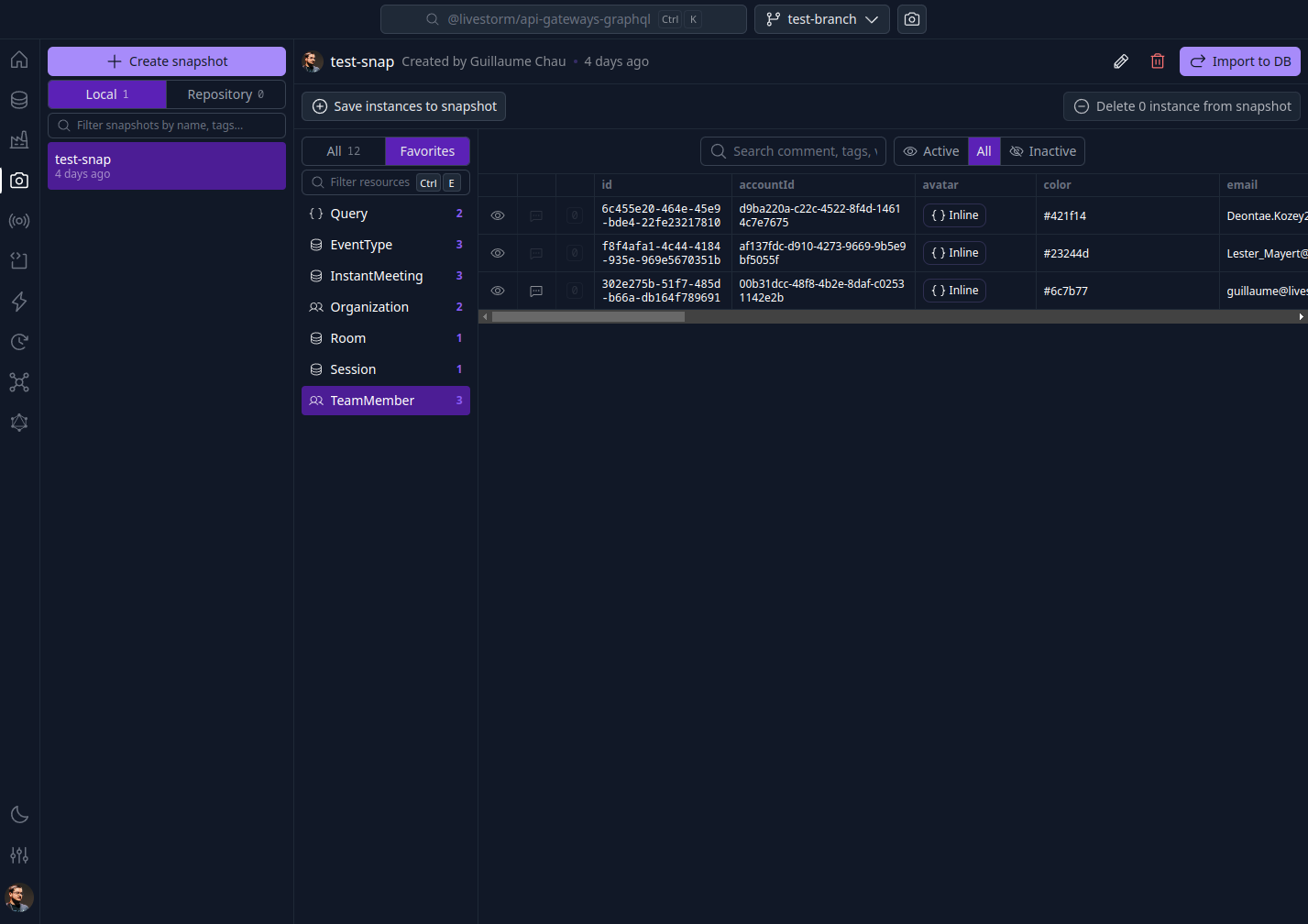Open the factory icon in sidebar
The image size is (1308, 924).
tap(19, 140)
